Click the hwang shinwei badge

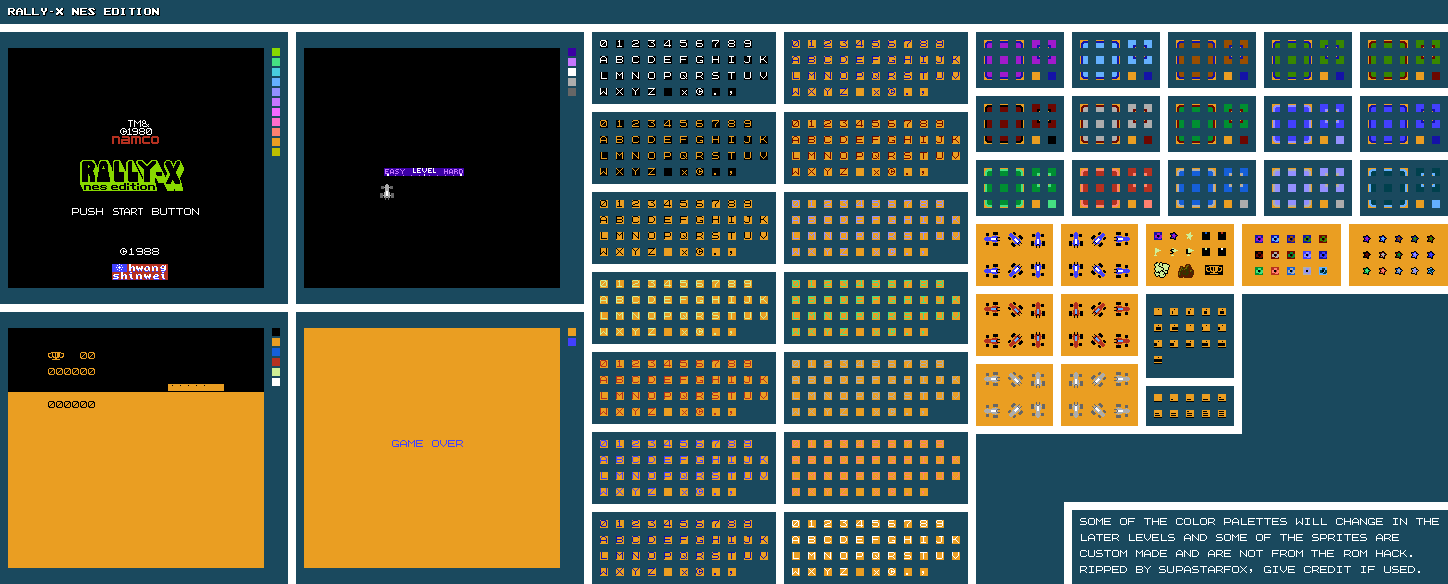140,271
